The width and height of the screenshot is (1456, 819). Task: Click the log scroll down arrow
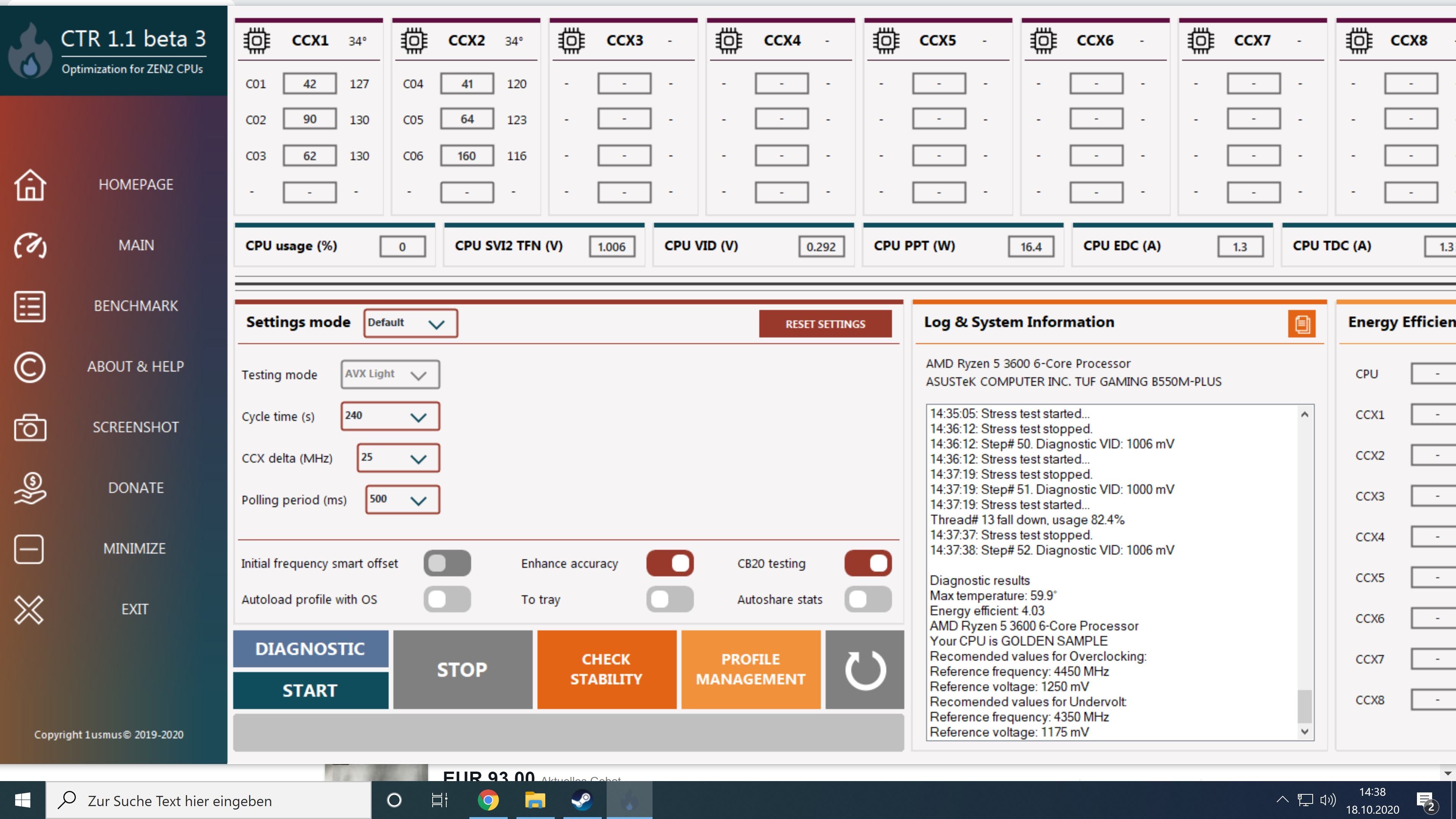coord(1304,731)
